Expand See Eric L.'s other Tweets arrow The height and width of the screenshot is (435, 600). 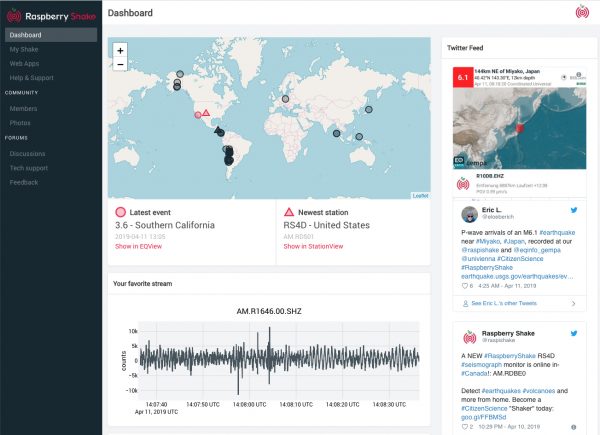click(573, 303)
